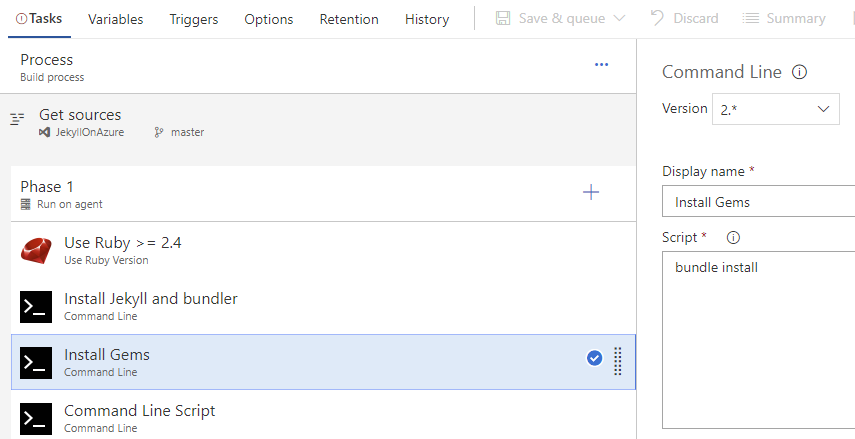Go to the History tab
855x439 pixels.
tap(427, 19)
